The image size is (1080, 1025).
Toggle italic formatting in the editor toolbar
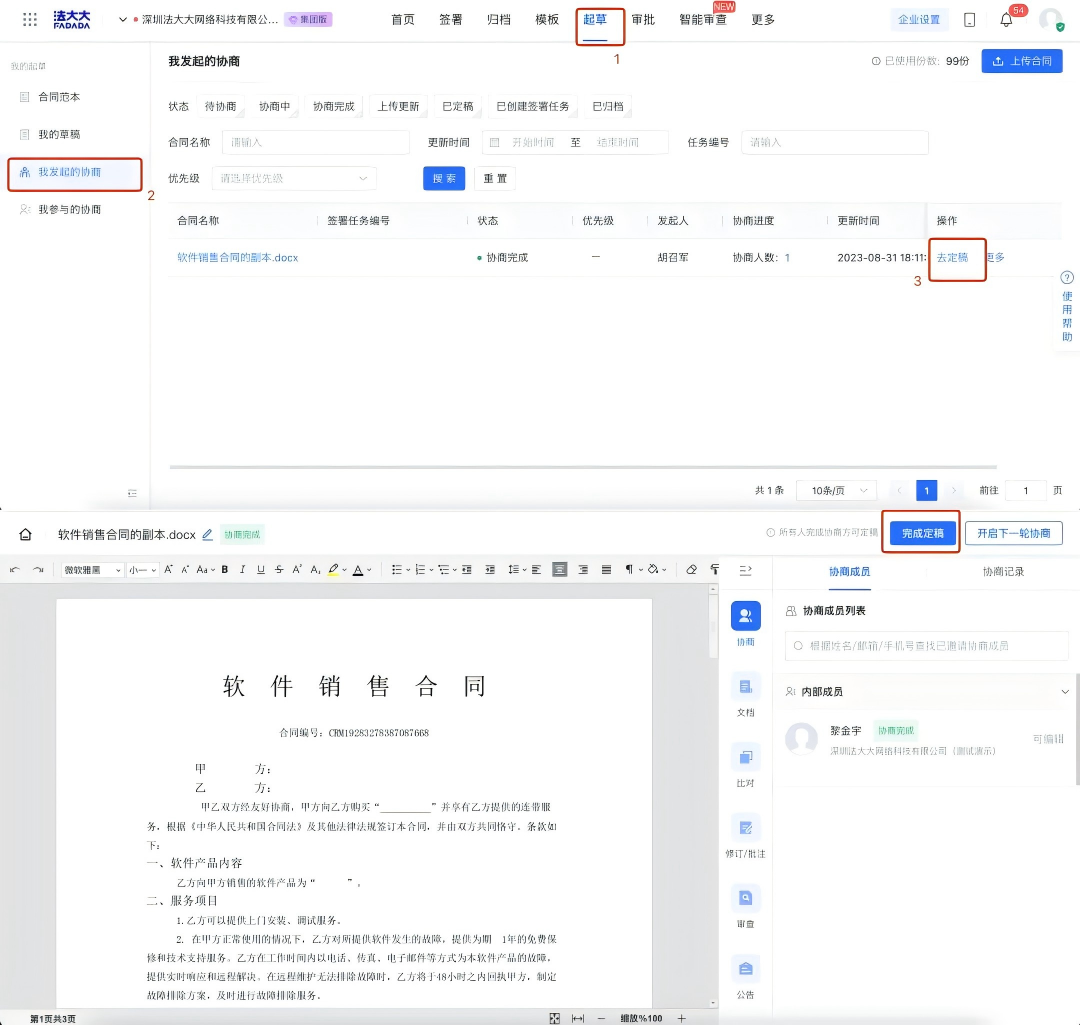[243, 569]
